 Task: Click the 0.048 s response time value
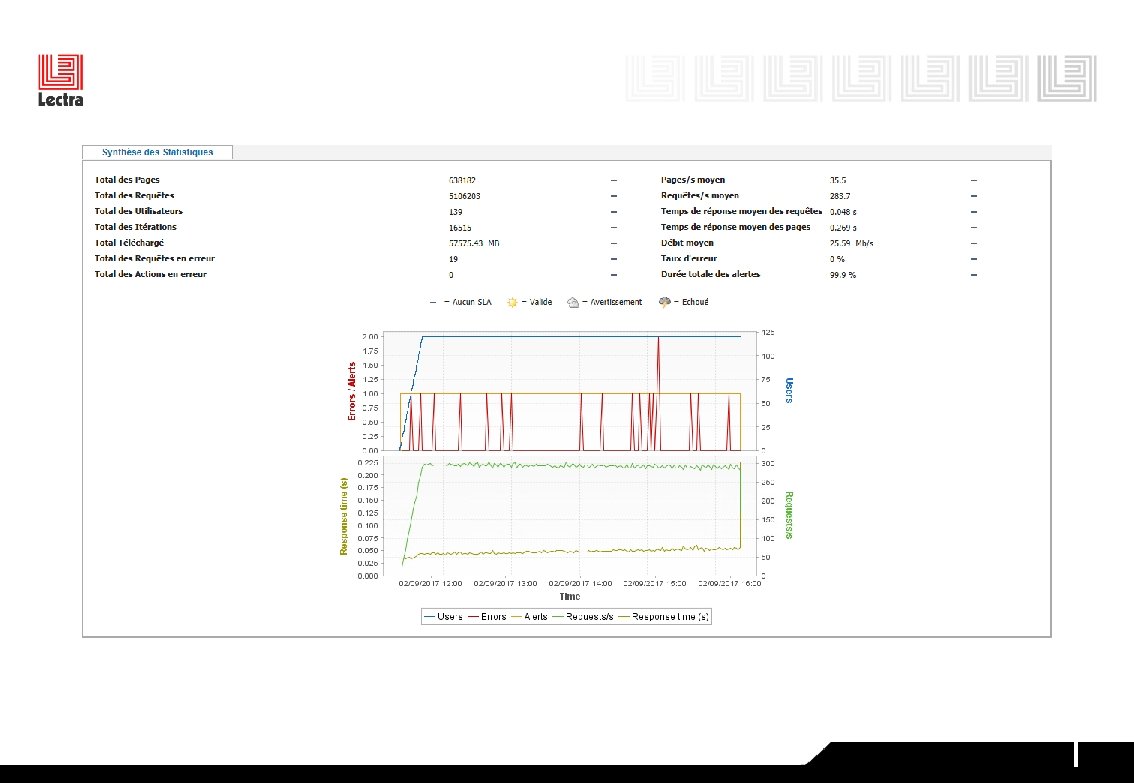843,212
